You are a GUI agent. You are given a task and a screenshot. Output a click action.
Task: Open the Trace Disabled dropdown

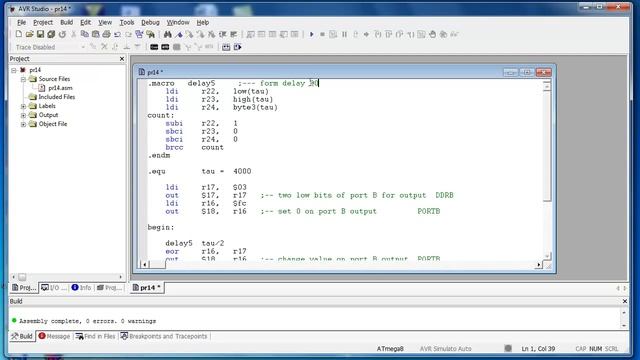83,47
